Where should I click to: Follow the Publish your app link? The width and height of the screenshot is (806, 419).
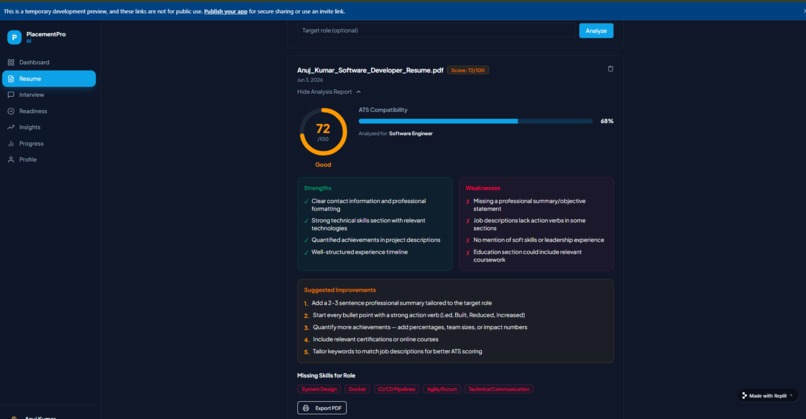226,11
